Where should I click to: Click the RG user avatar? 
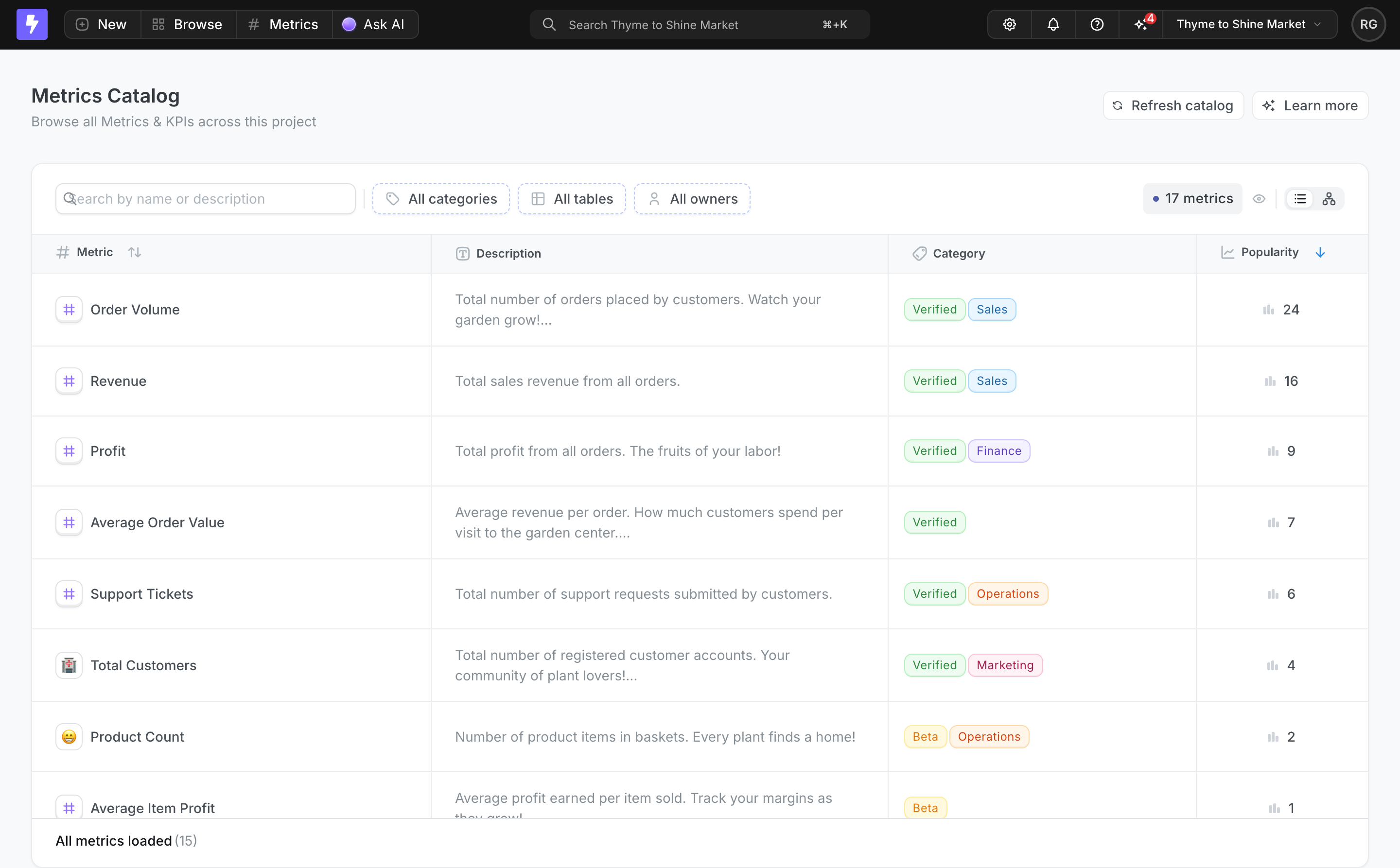click(1368, 24)
